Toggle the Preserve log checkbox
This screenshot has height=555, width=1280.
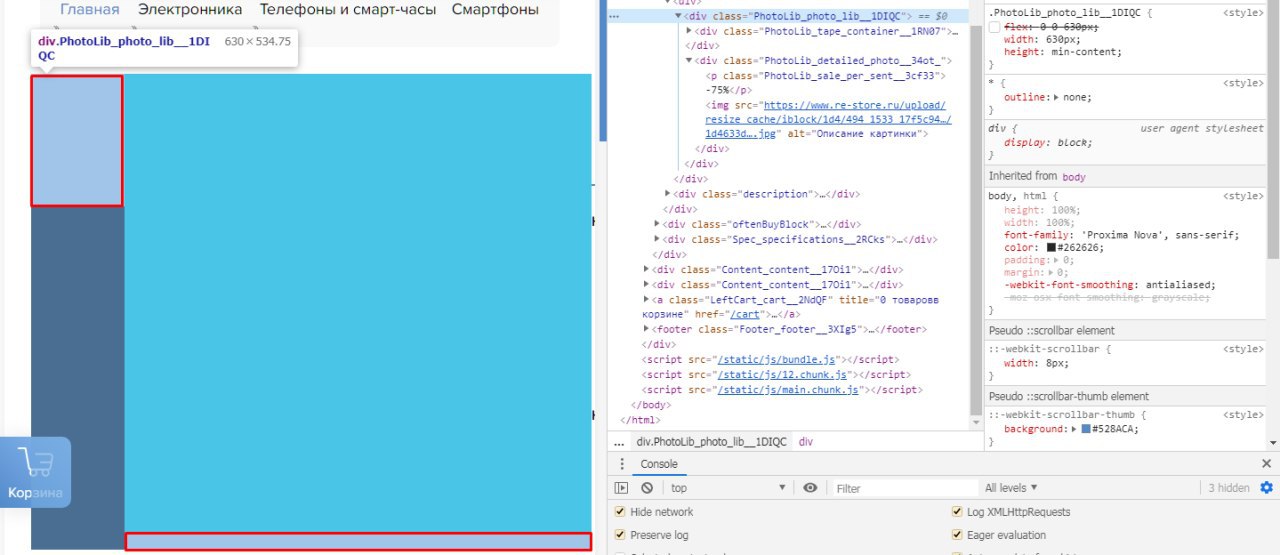coord(621,535)
